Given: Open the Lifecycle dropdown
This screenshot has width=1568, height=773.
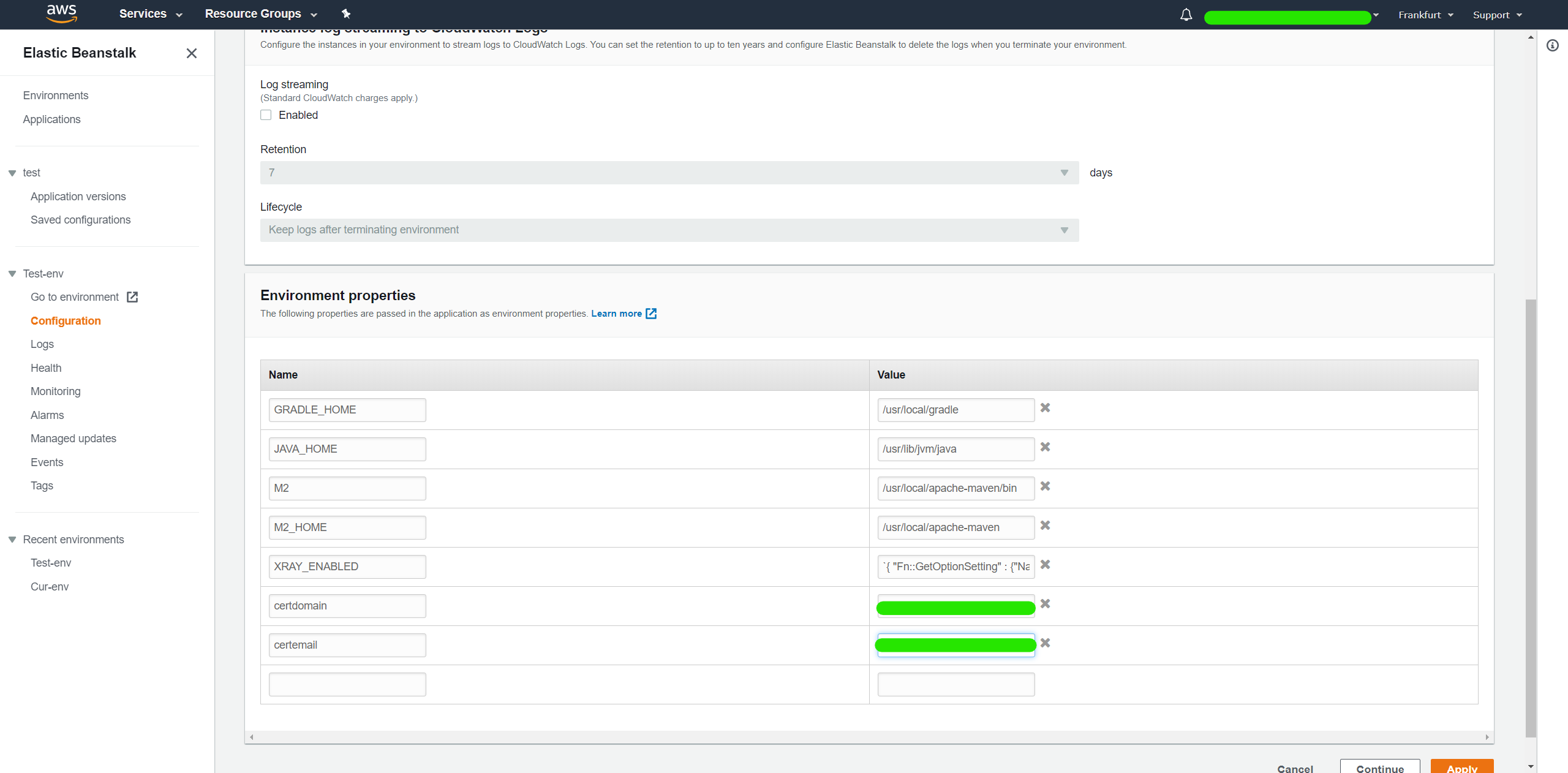Looking at the screenshot, I should [x=669, y=230].
